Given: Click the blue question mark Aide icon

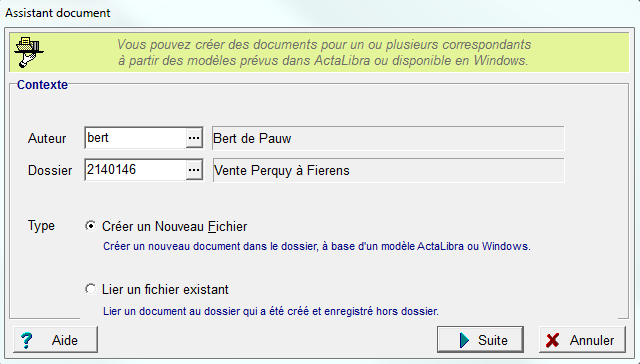Looking at the screenshot, I should click(x=27, y=340).
